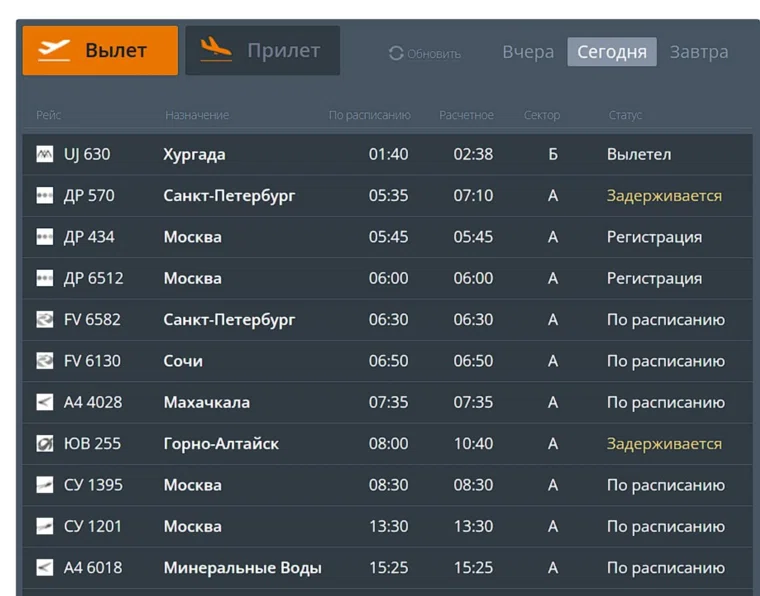Click the airline icon for А4 4028
Viewport: 760px width, 596px height.
(x=44, y=402)
